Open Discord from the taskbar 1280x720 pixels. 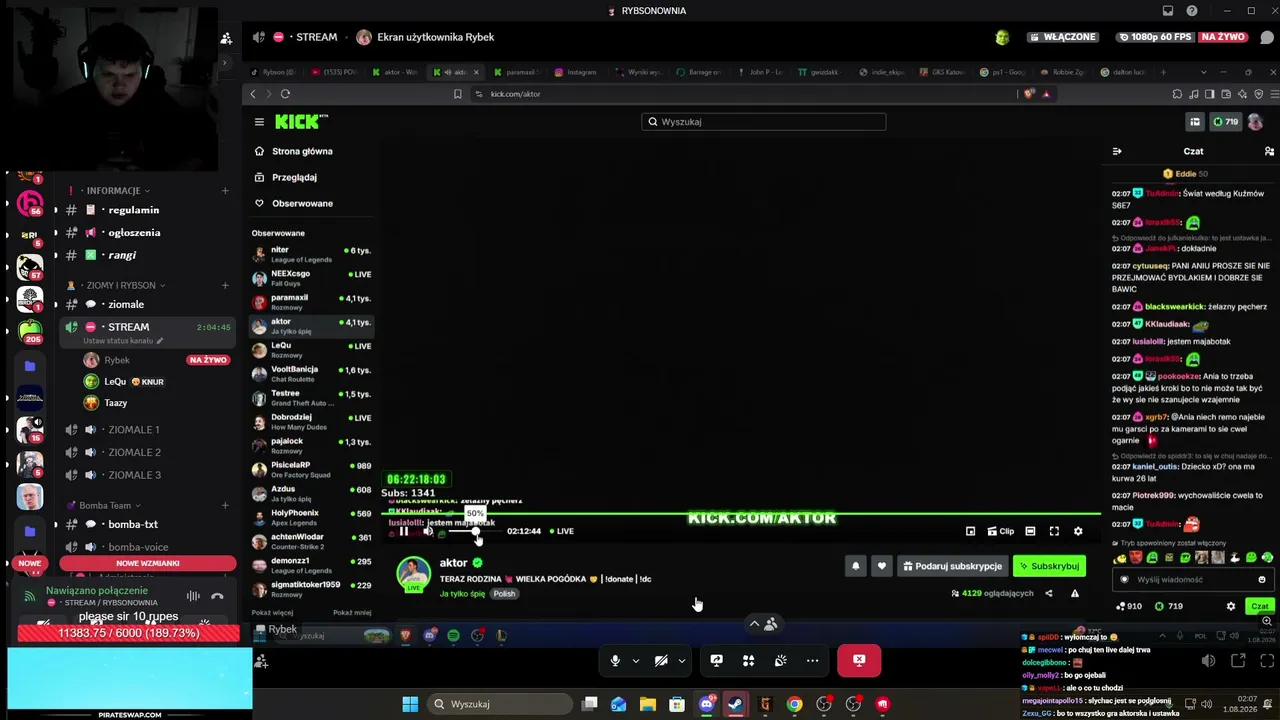[x=707, y=704]
